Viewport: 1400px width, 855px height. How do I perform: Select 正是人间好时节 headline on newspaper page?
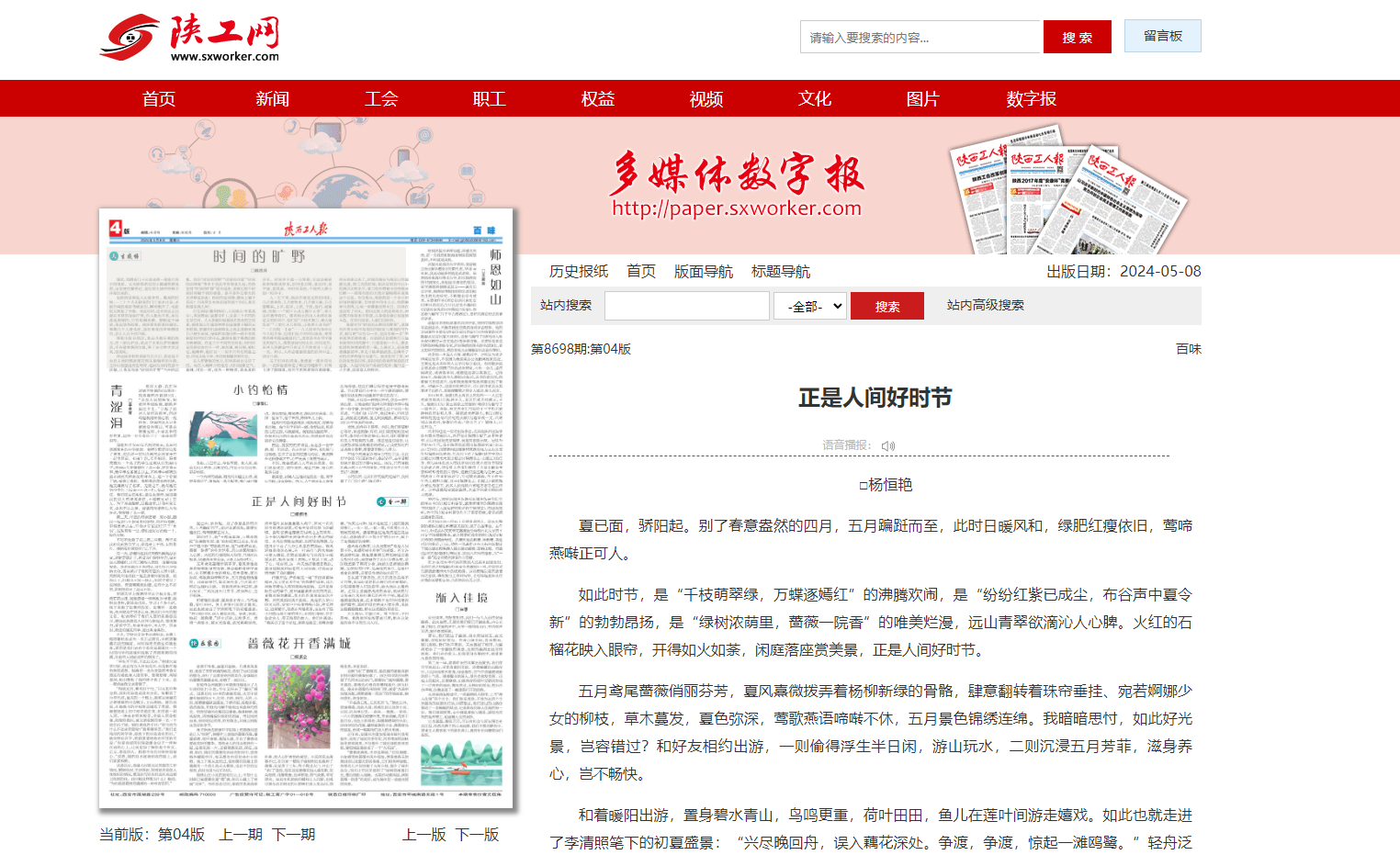tap(299, 501)
